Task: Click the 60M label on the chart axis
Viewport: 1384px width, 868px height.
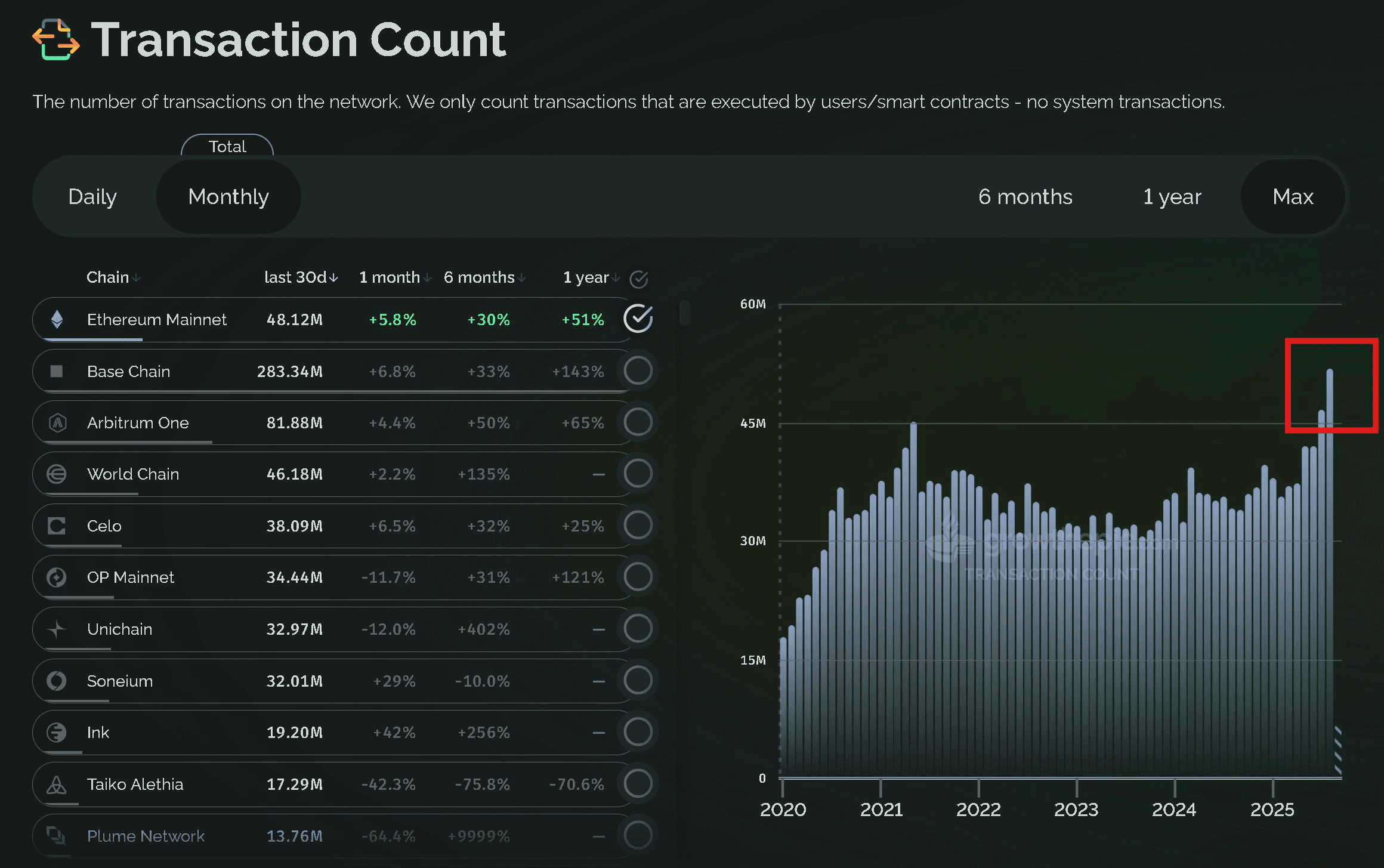Action: (x=753, y=304)
